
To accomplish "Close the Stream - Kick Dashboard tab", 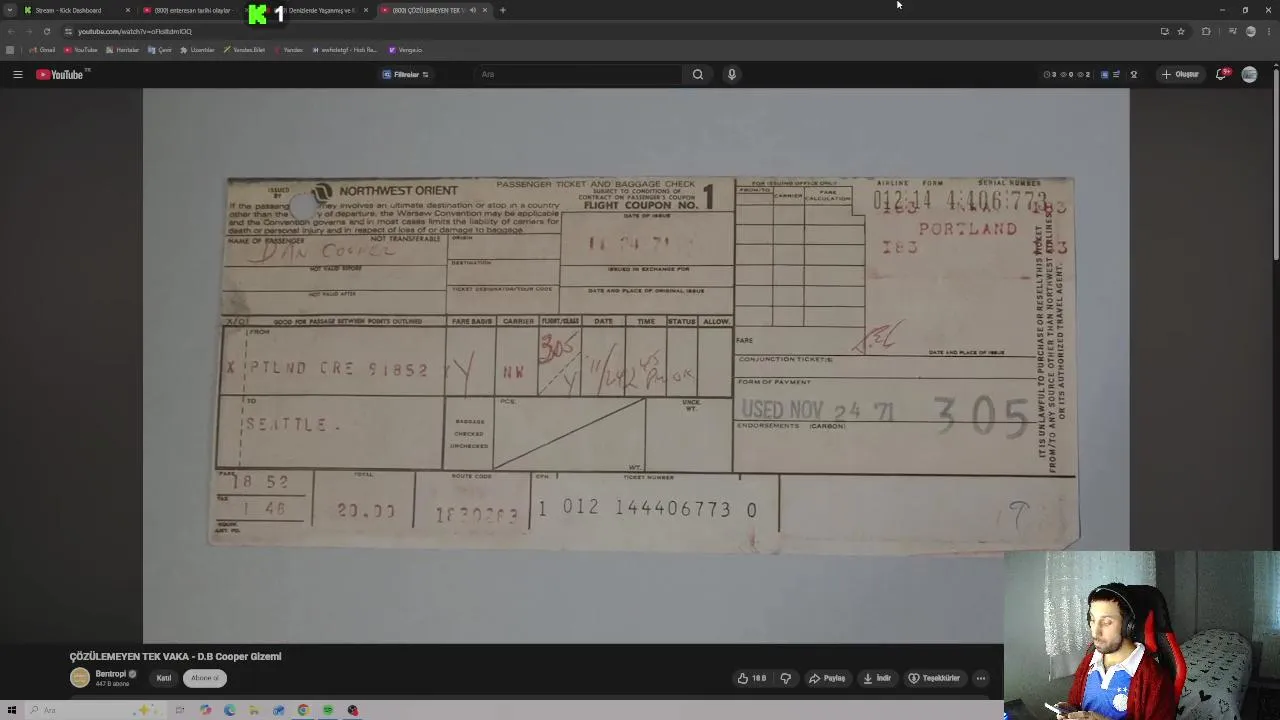I will click(127, 10).
